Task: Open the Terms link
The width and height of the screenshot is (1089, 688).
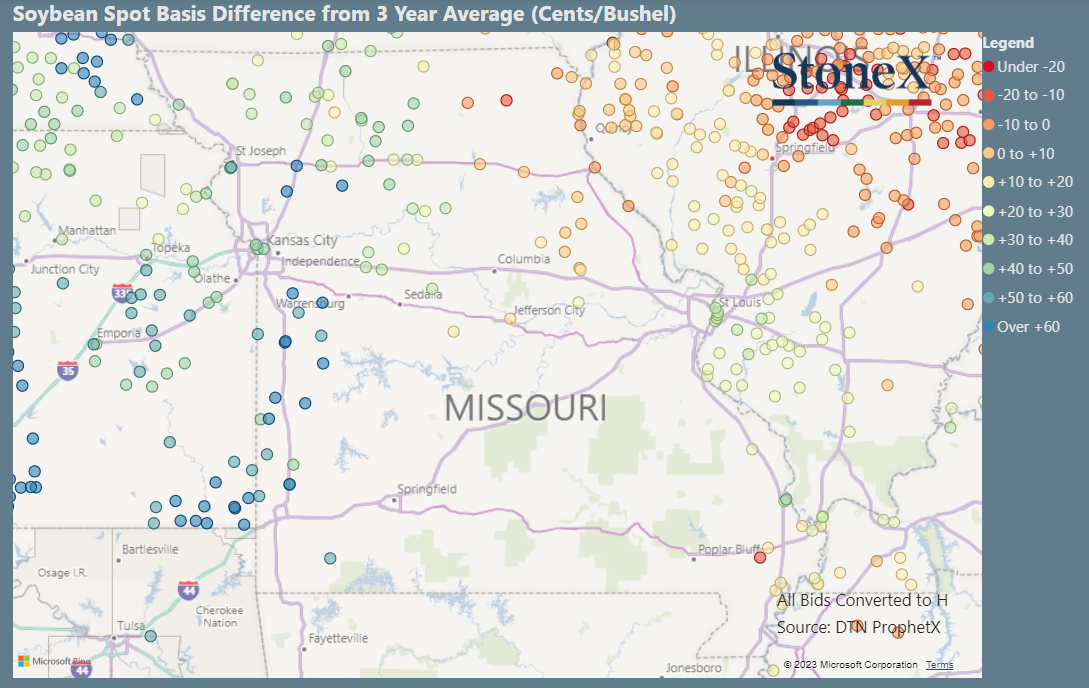Action: (x=941, y=664)
